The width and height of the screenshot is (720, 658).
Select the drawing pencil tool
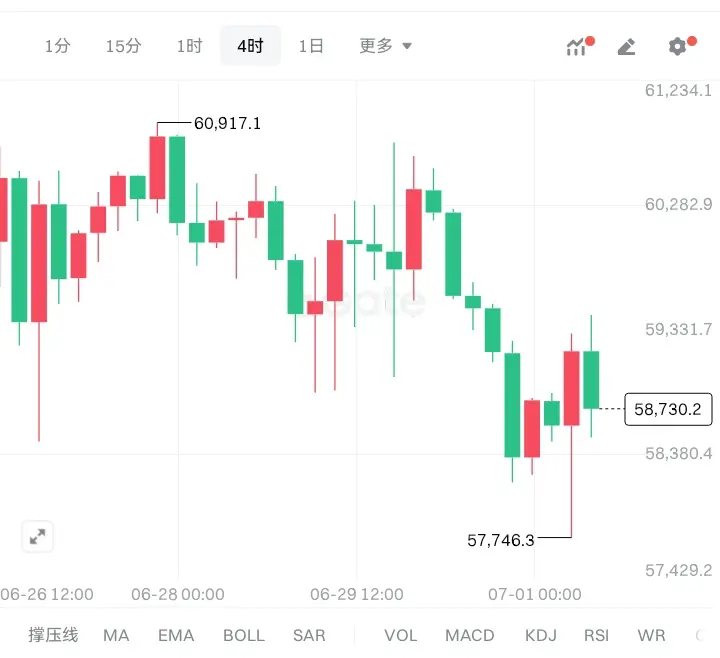[x=627, y=46]
